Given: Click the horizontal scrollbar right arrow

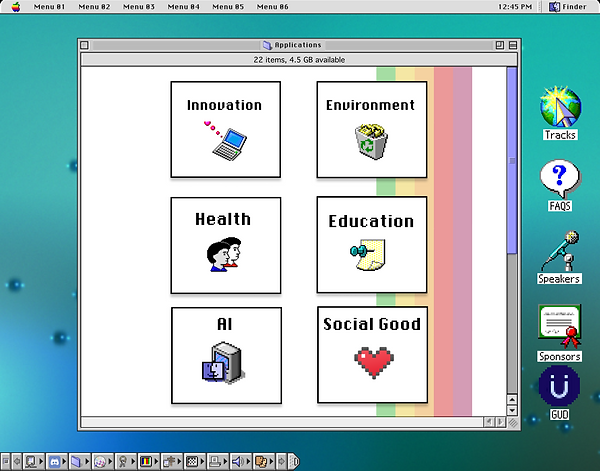Looking at the screenshot, I should tap(500, 422).
